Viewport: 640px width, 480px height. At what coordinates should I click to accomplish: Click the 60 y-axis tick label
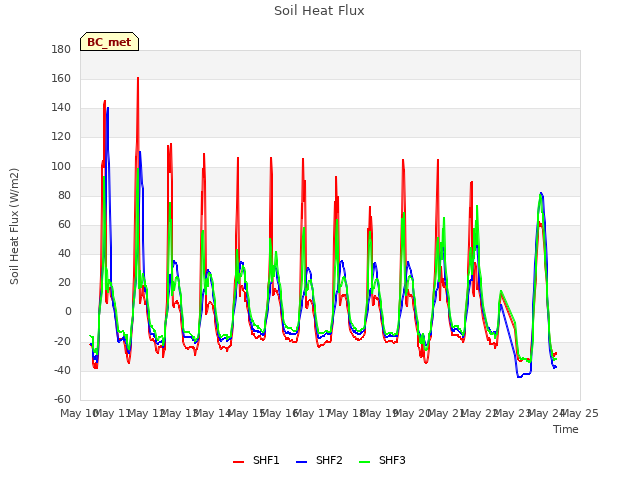64,224
